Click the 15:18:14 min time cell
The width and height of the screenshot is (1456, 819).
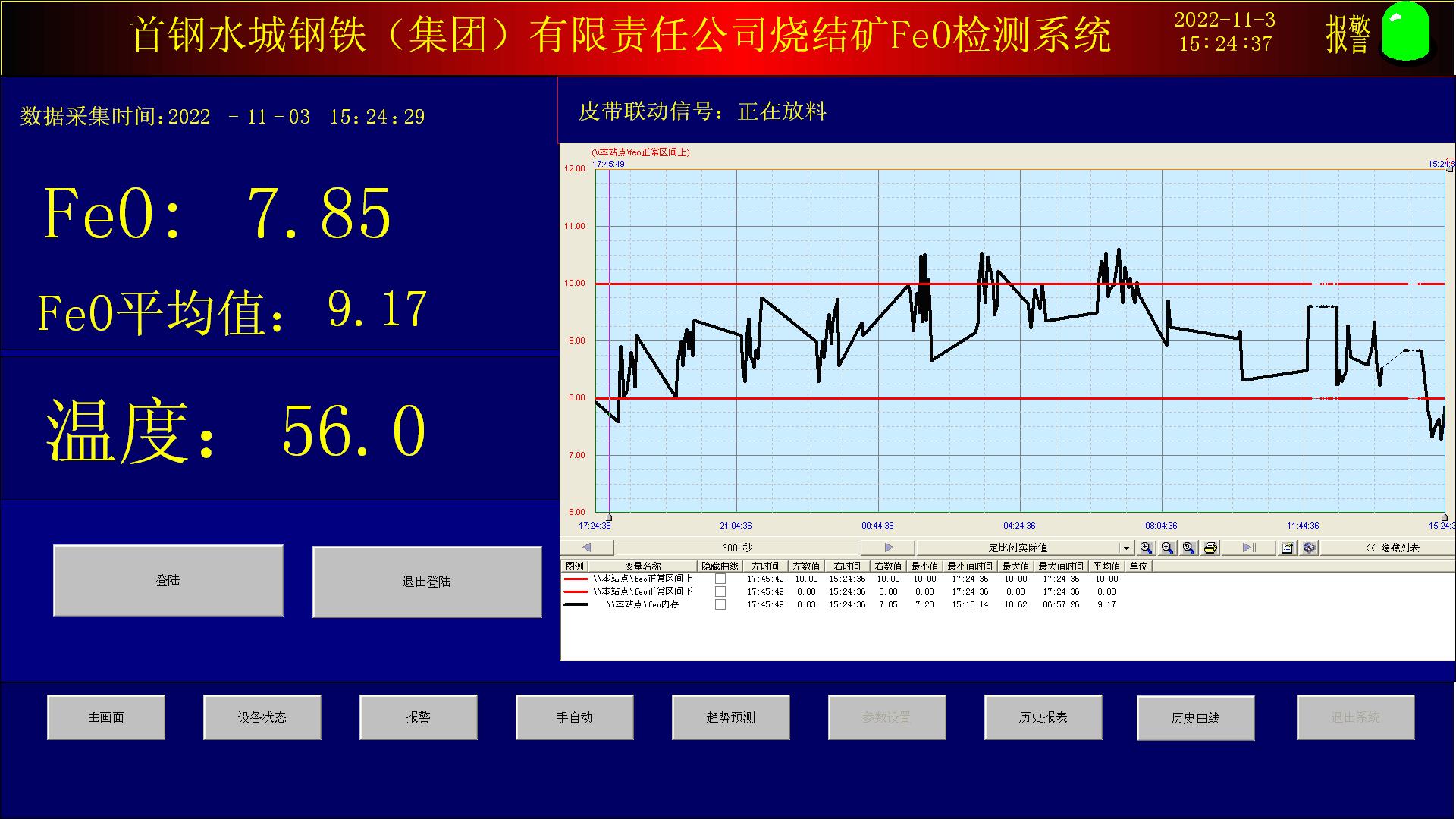970,604
